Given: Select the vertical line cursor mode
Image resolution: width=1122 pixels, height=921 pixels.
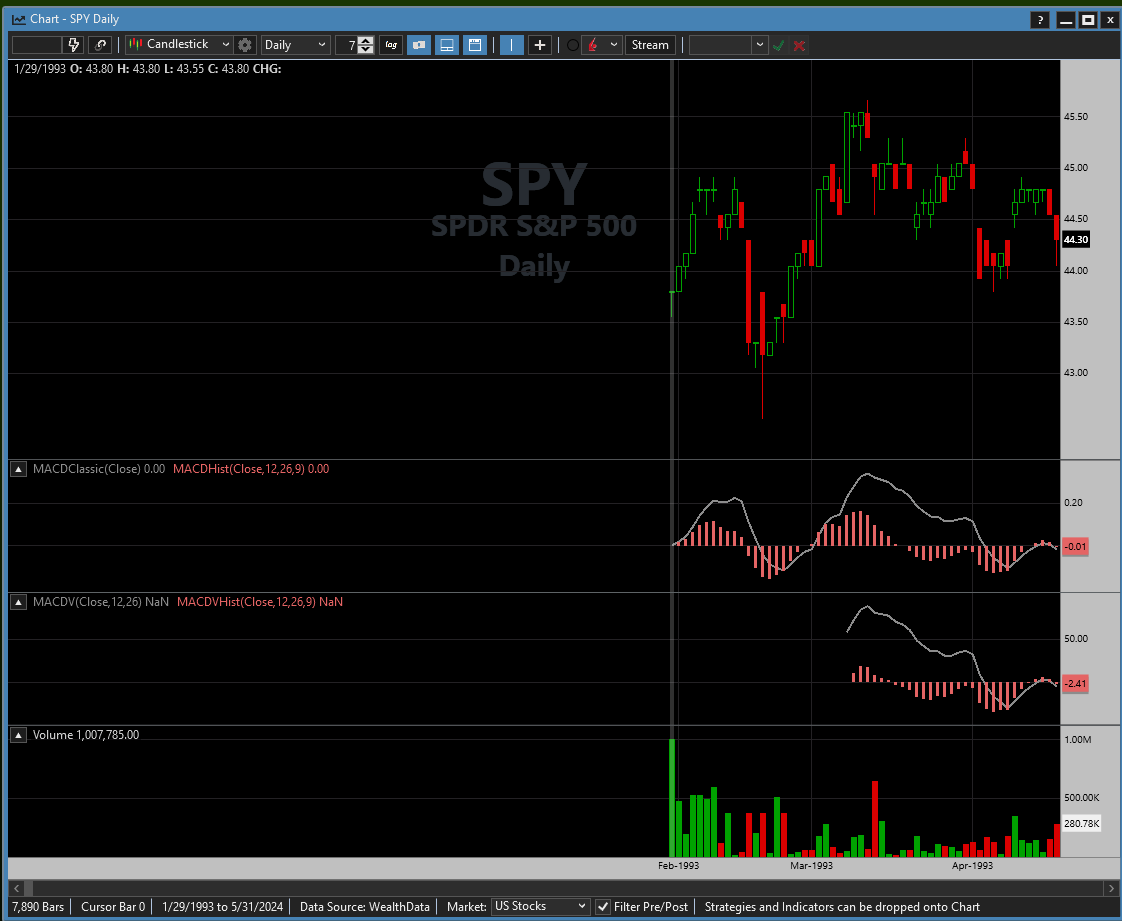Looking at the screenshot, I should pyautogui.click(x=512, y=45).
